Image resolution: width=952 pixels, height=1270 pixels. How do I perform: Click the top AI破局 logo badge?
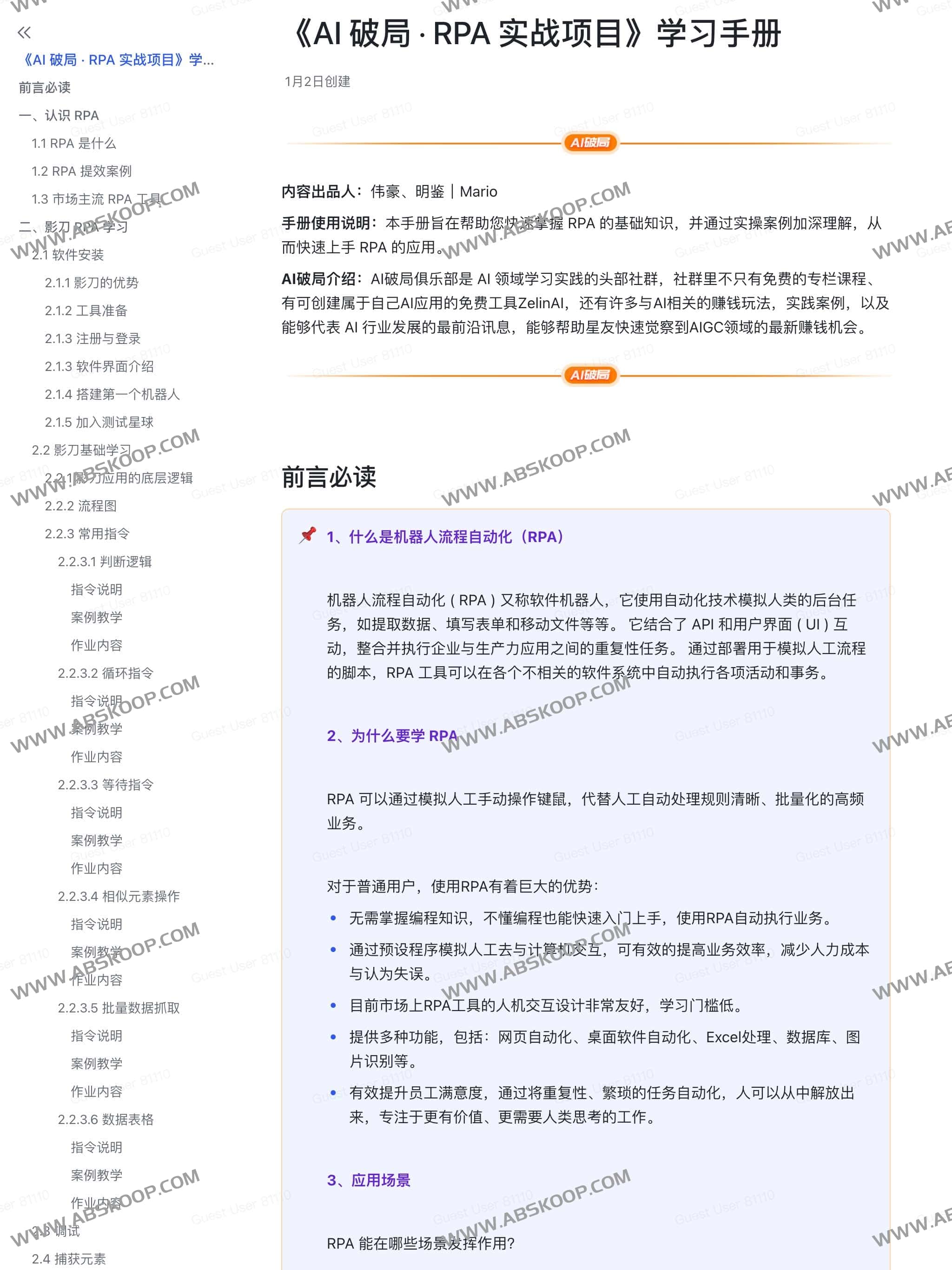(590, 144)
